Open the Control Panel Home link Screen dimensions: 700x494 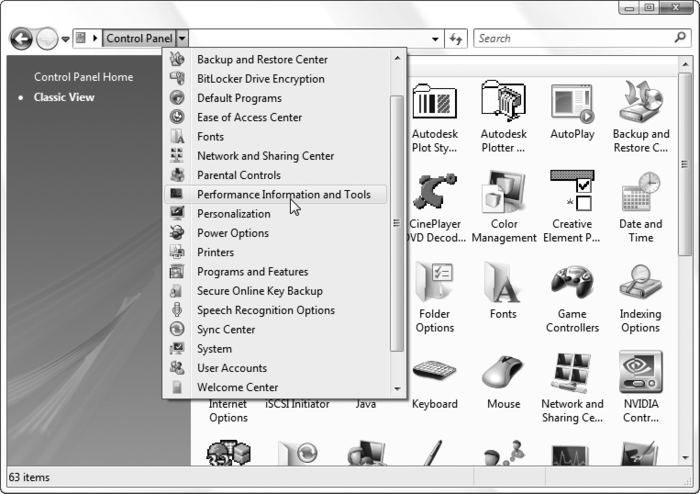click(83, 77)
